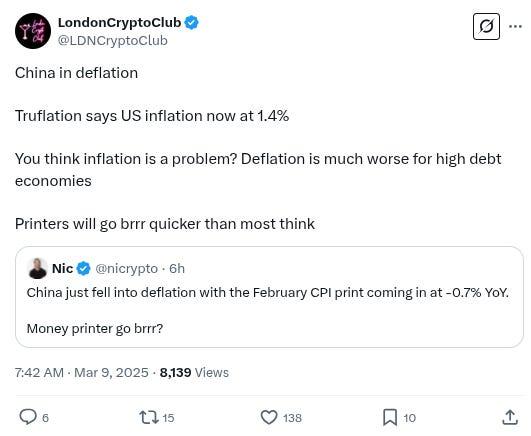Open the reply comment icon
This screenshot has height=436, width=531.
28,417
